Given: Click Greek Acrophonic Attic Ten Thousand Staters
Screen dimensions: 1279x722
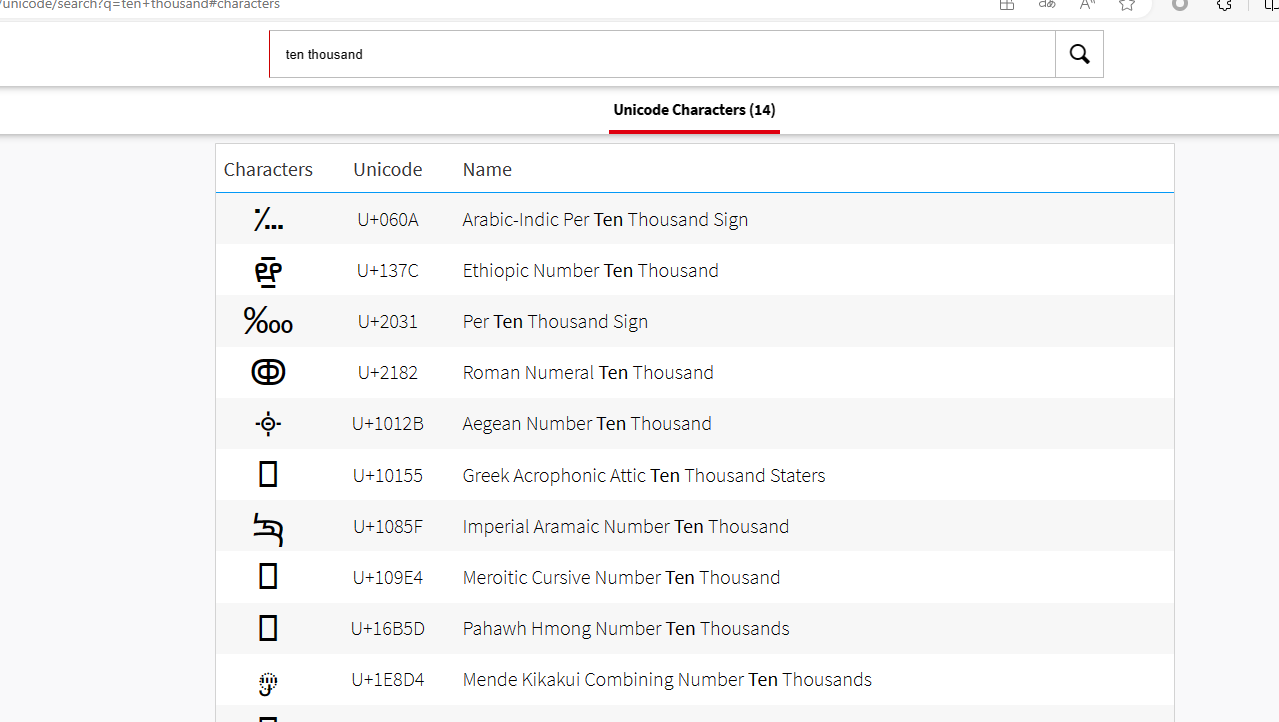Looking at the screenshot, I should coord(644,475).
